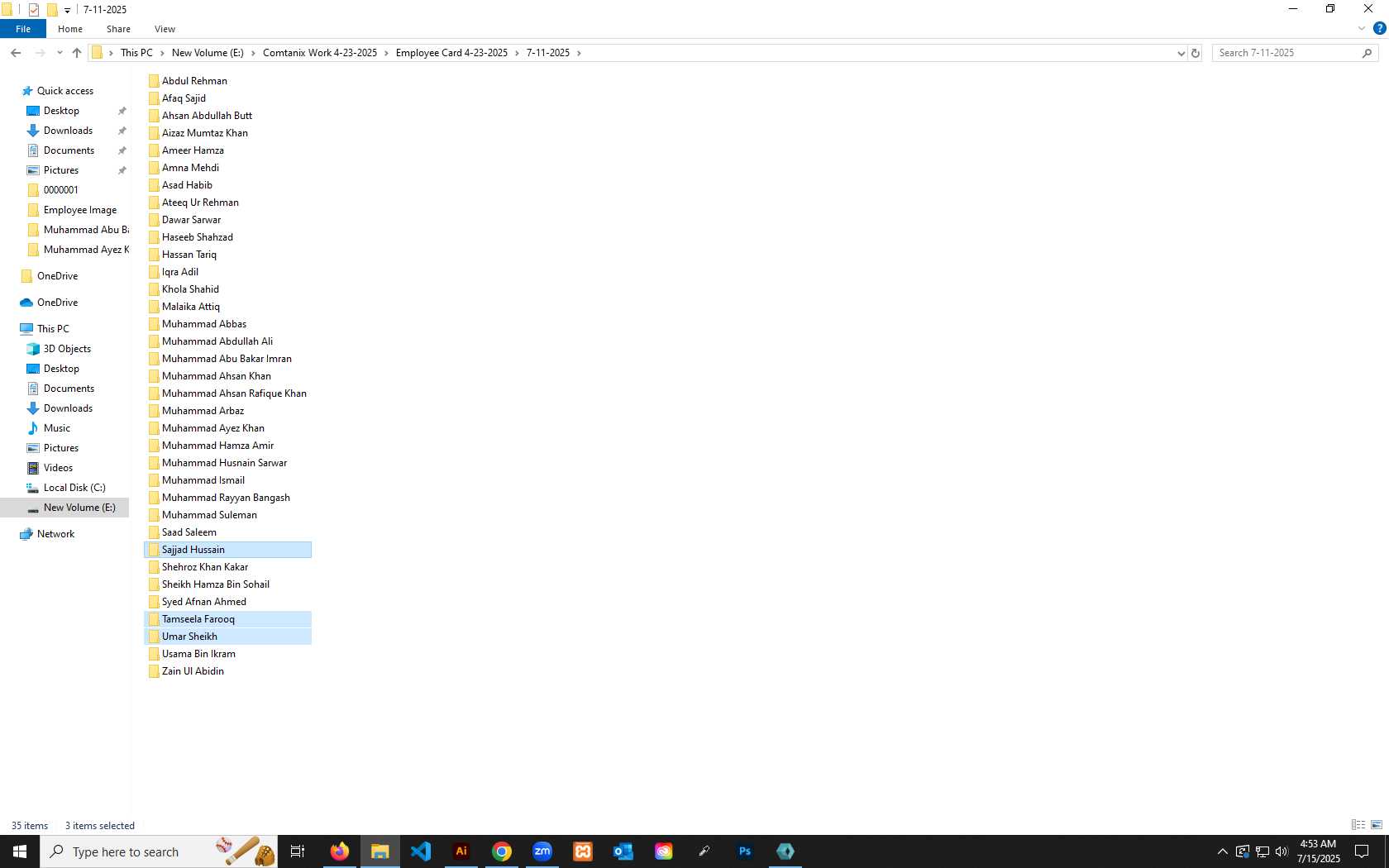Select the Tamseela Farooq folder
The width and height of the screenshot is (1389, 868).
[x=228, y=619]
